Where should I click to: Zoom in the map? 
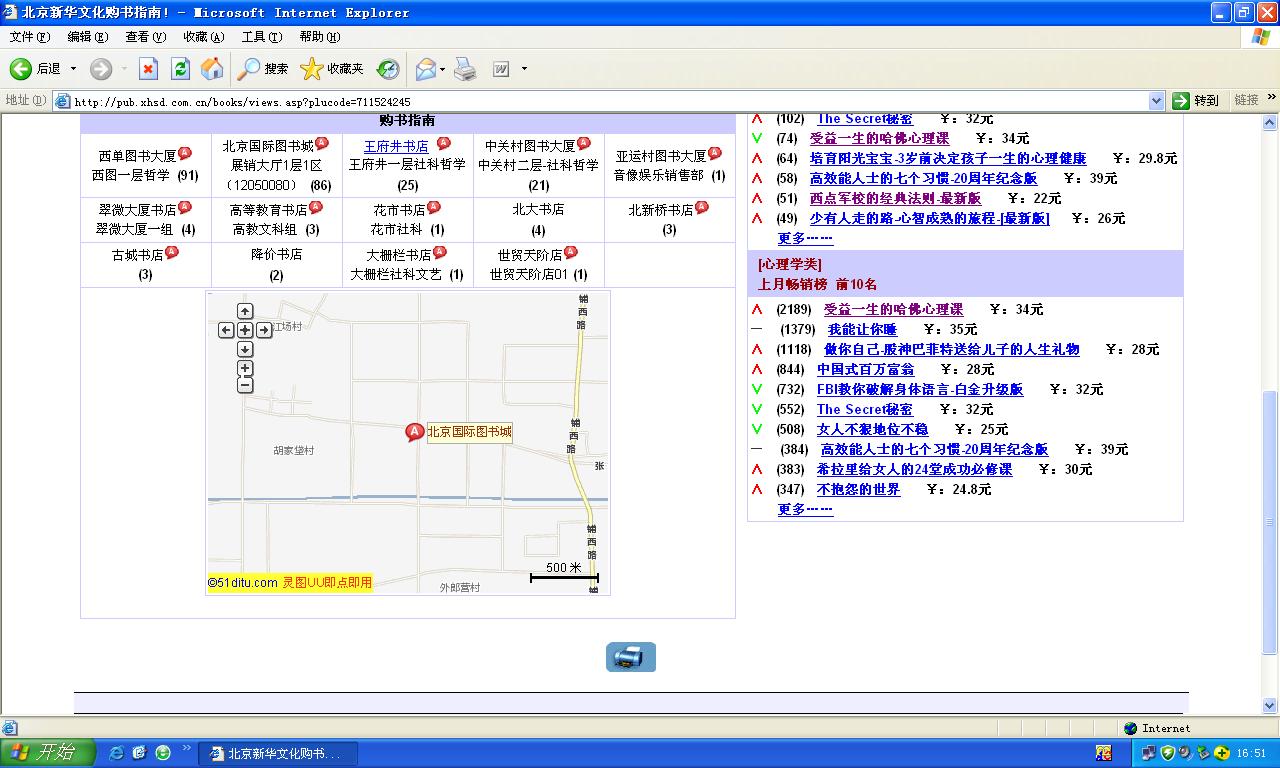pyautogui.click(x=245, y=369)
